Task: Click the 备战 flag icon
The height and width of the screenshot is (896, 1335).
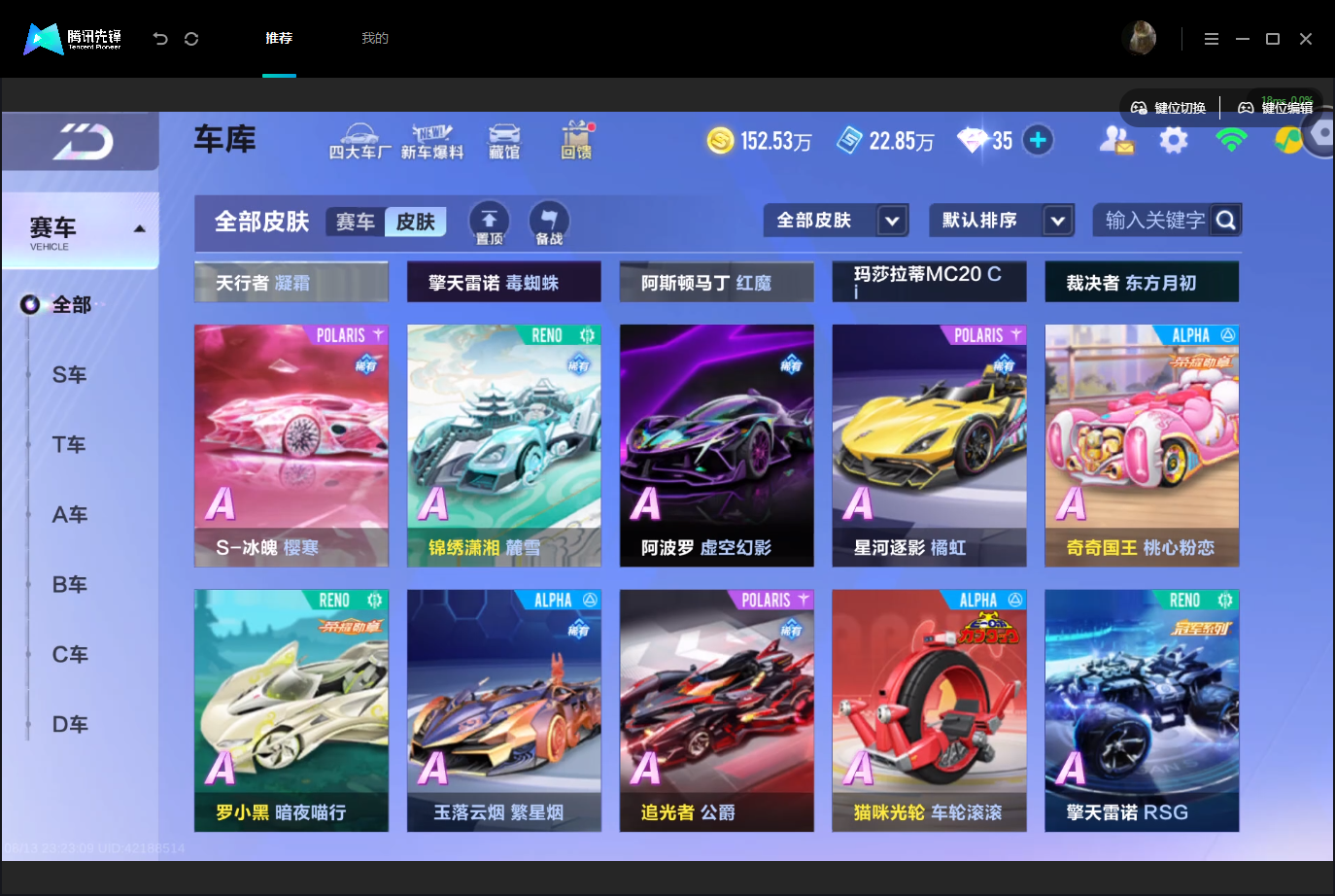Action: click(x=549, y=223)
